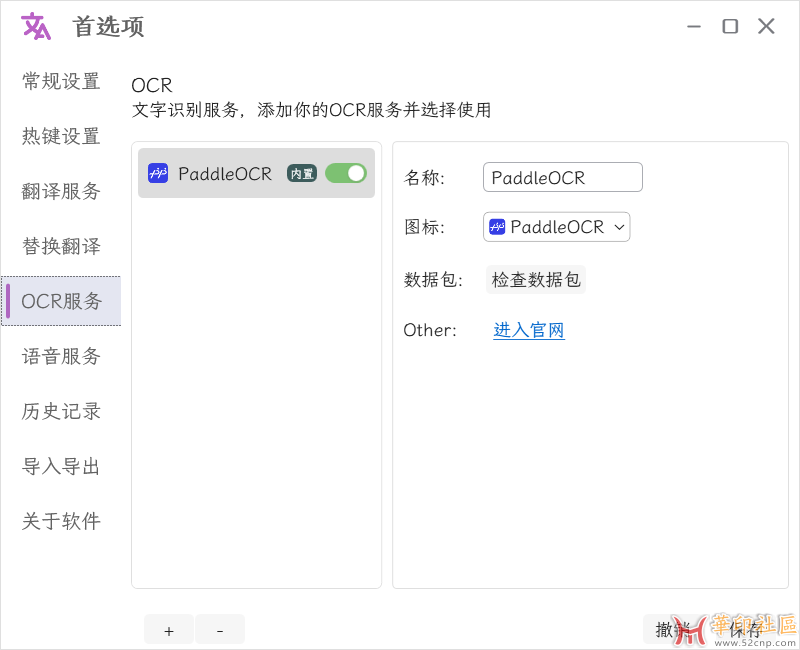Click the 内置 badge on PaddleOCR
Screen dimensions: 800x650
(x=304, y=173)
